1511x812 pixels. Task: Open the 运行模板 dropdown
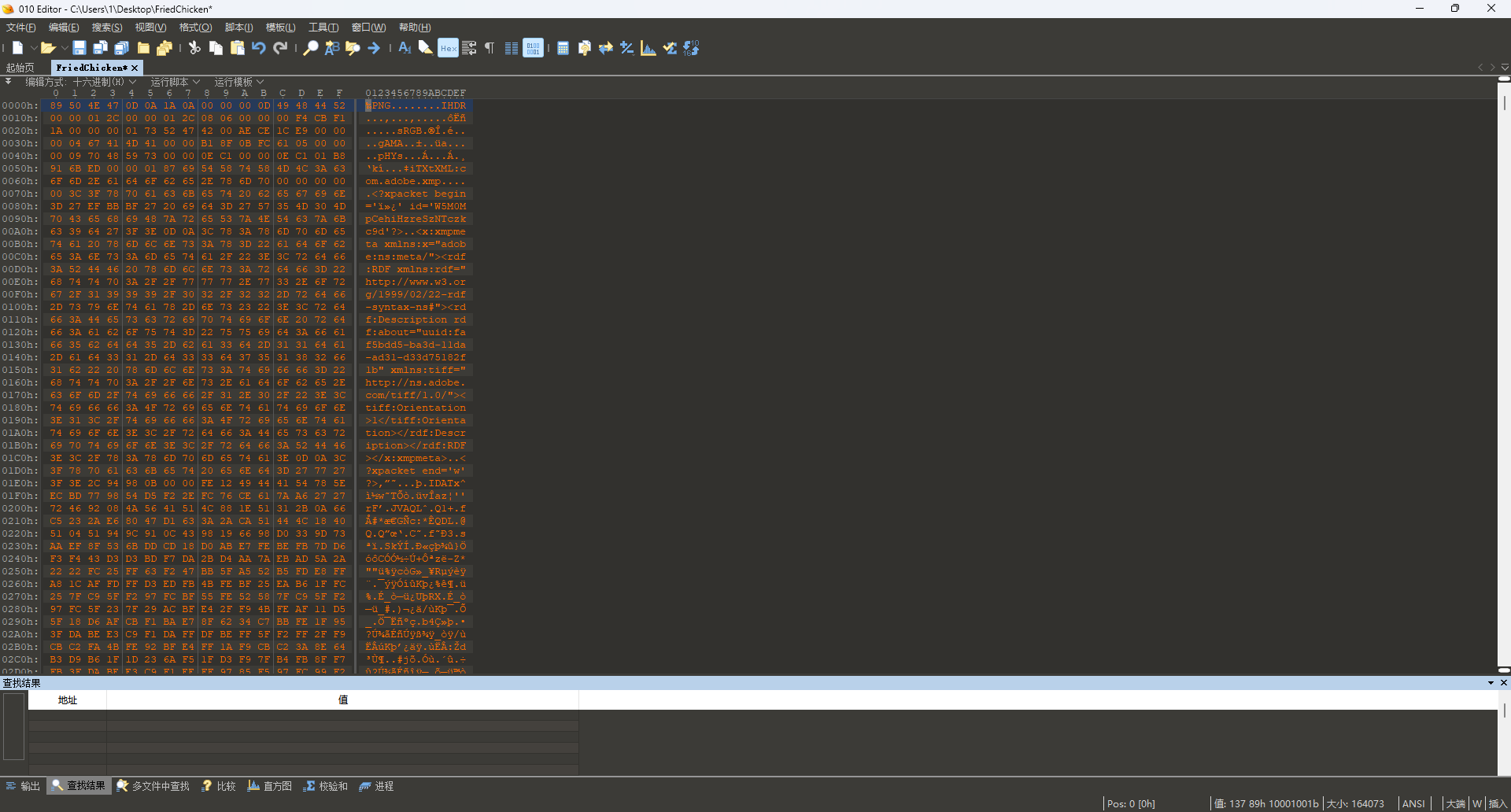(239, 82)
